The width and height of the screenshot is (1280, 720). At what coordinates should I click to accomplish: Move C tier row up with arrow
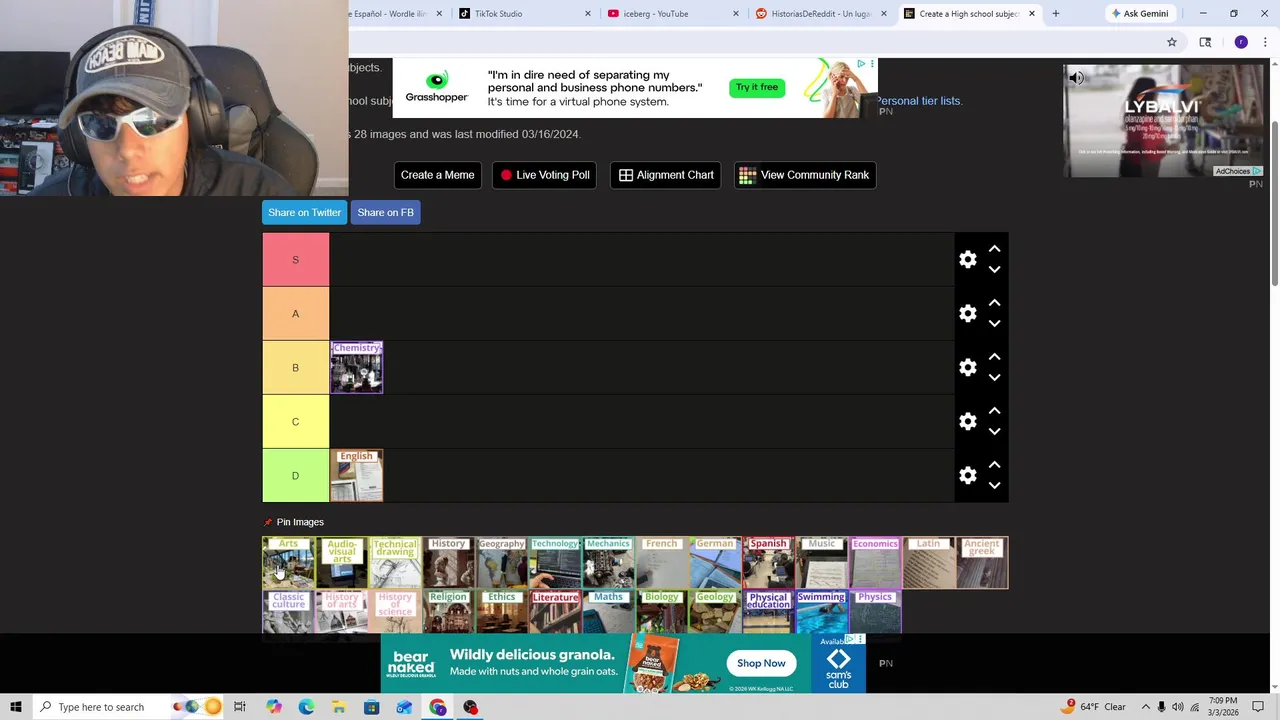[994, 411]
